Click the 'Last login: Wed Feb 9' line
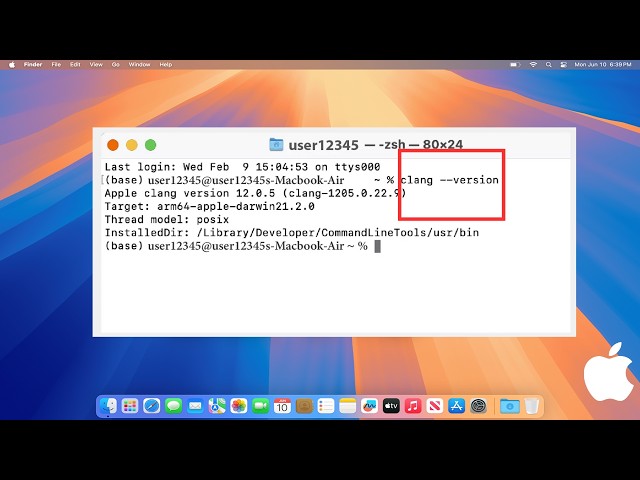The width and height of the screenshot is (640, 480). coord(242,167)
